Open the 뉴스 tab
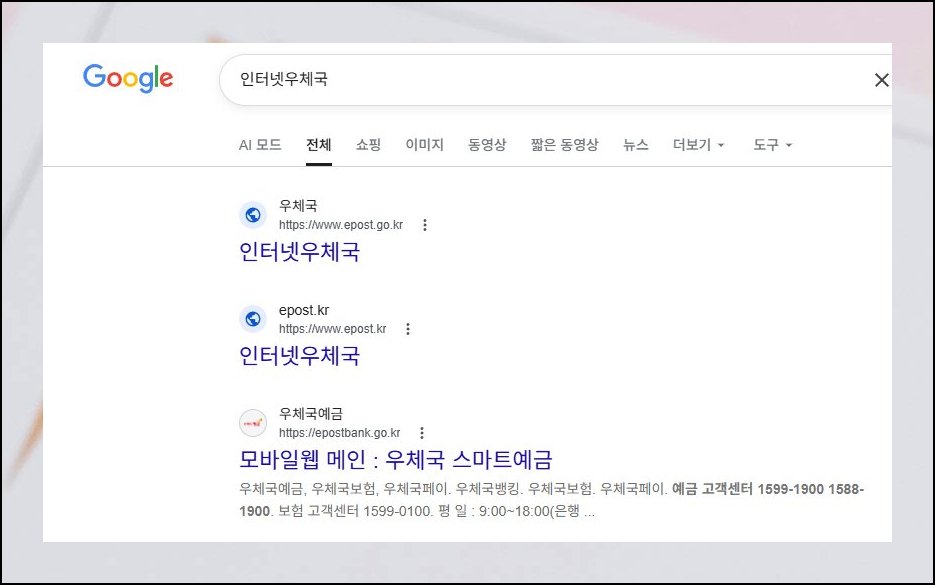The height and width of the screenshot is (585, 935). [636, 145]
